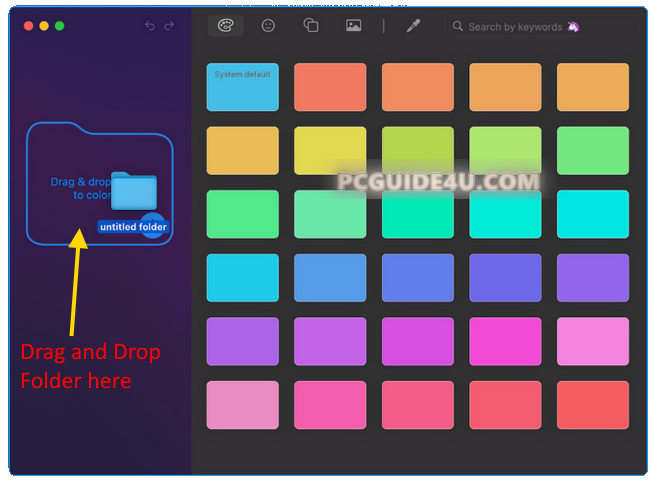Screen dimensions: 658x485
Task: Choose the red-orange swatch beside System default
Action: 330,87
